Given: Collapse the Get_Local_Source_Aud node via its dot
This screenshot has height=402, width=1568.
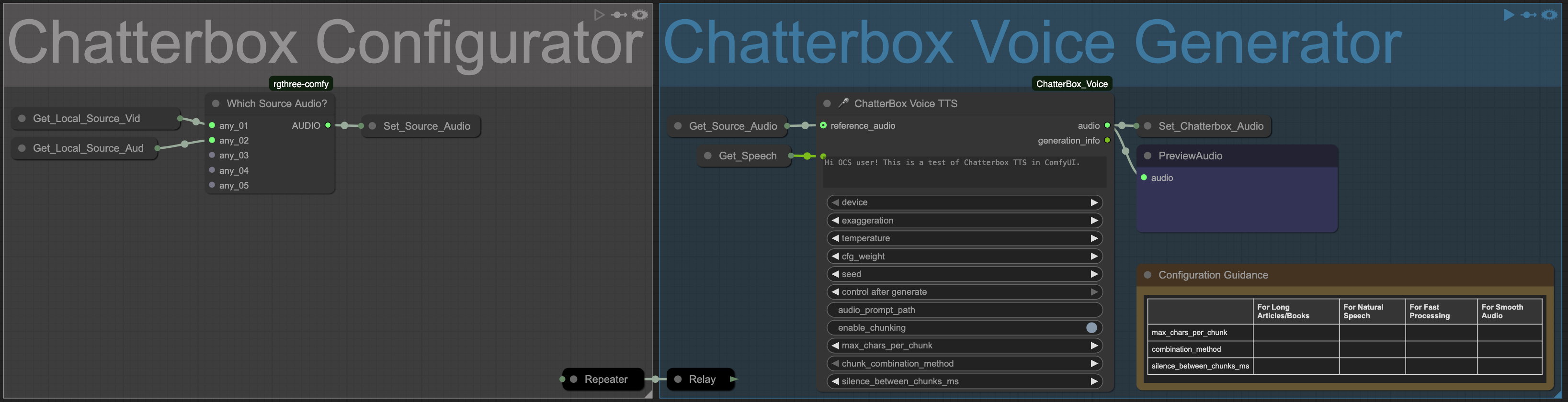Looking at the screenshot, I should coord(22,148).
